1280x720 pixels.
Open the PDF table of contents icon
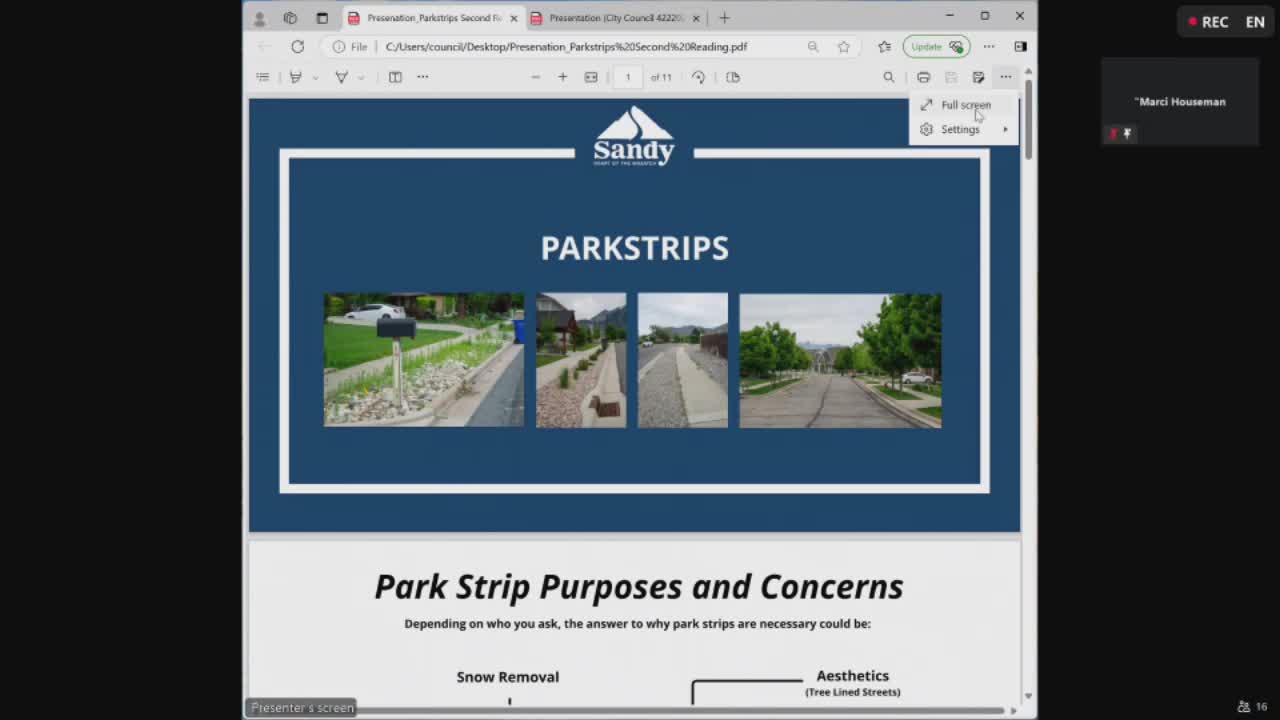tap(263, 77)
